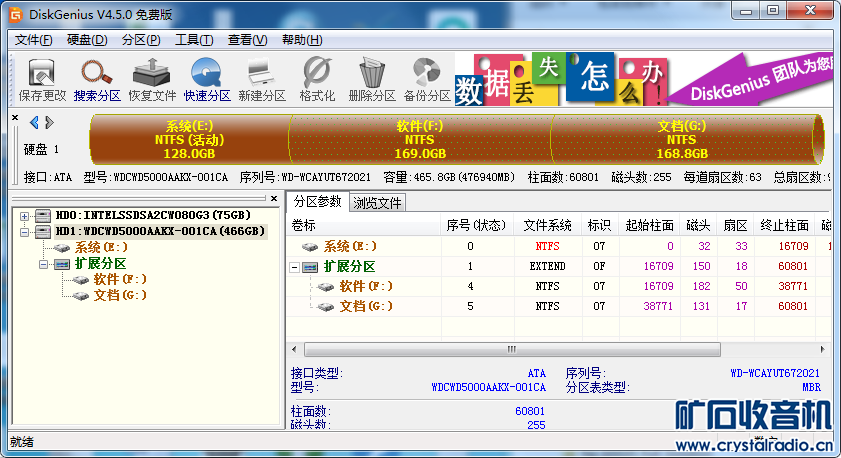Open the 查看(V) menu
Viewport: 841px width, 458px height.
247,40
